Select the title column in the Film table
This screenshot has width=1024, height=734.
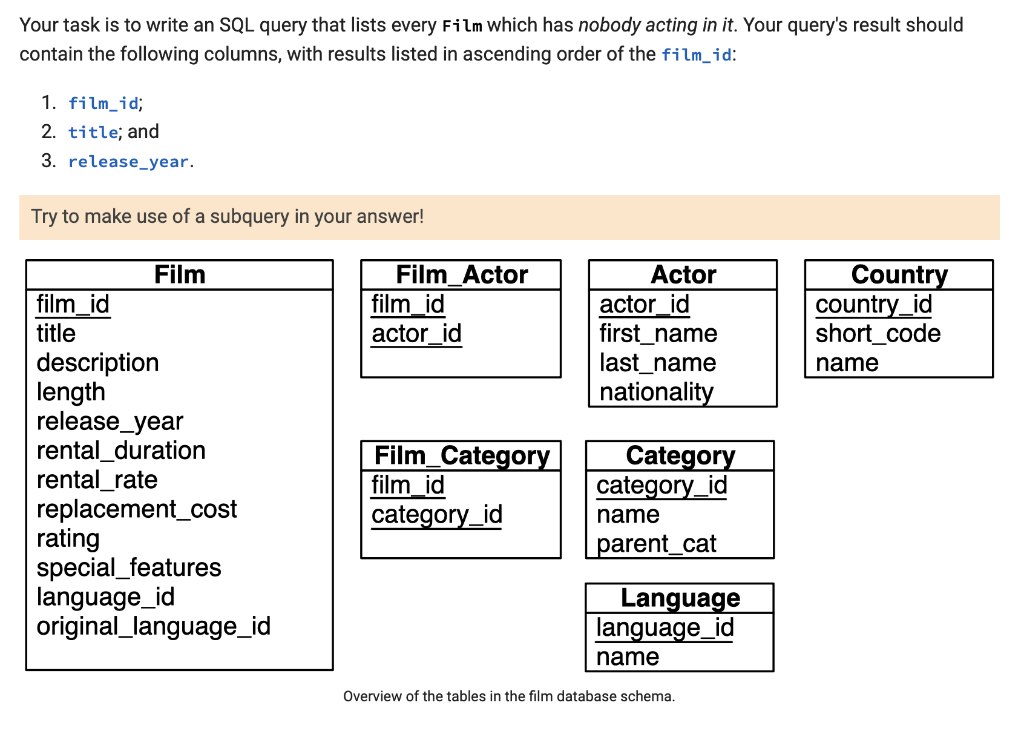[55, 333]
